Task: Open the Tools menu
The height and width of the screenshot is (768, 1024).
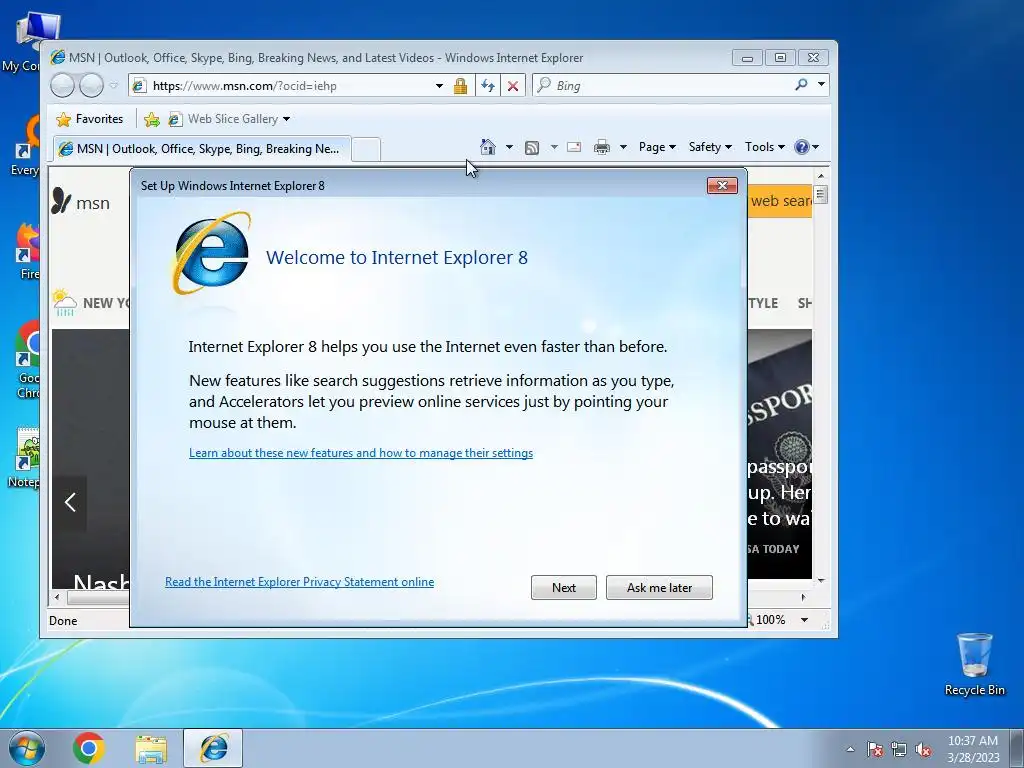Action: click(x=765, y=147)
